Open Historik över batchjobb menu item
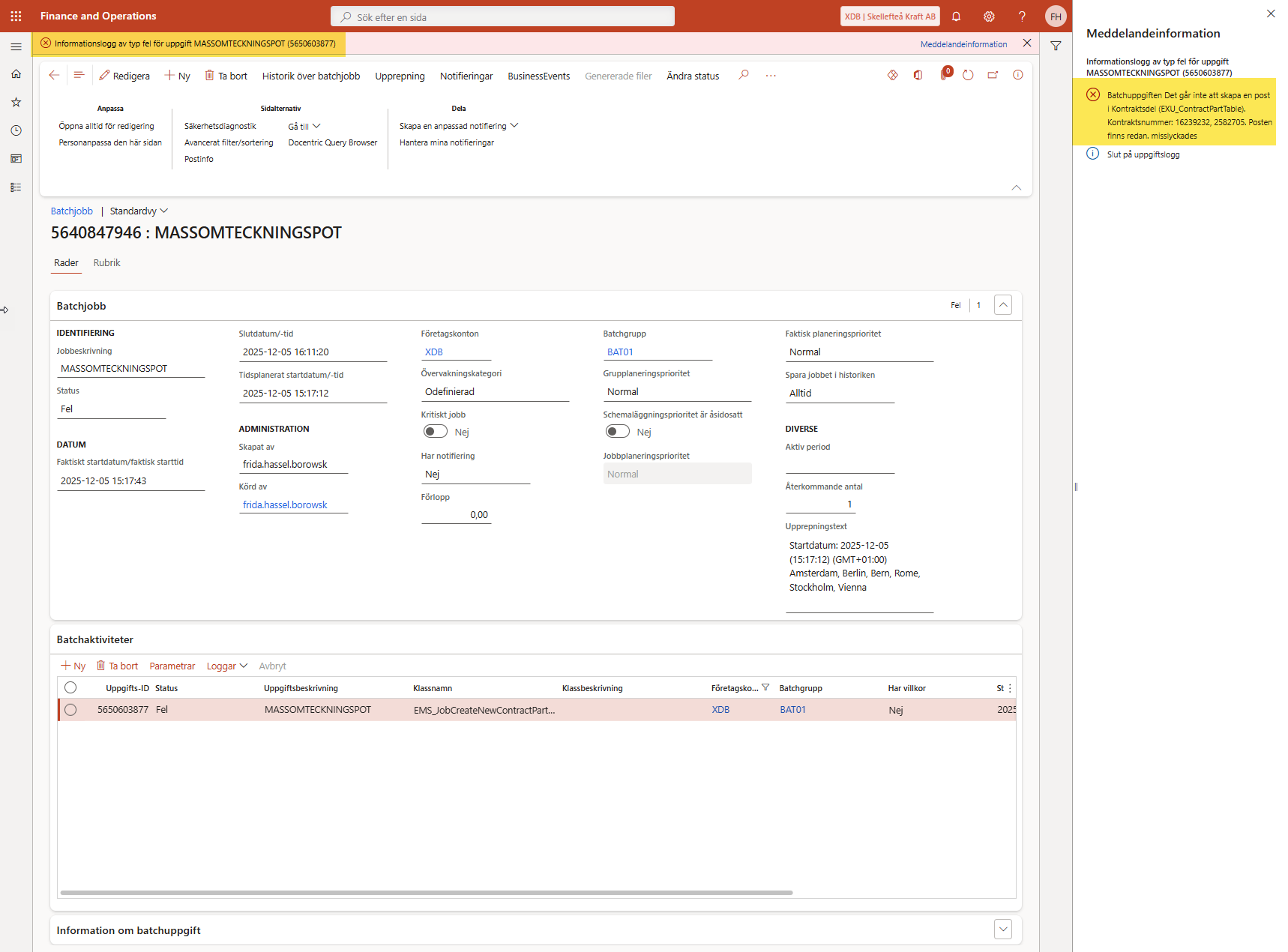 pyautogui.click(x=310, y=76)
